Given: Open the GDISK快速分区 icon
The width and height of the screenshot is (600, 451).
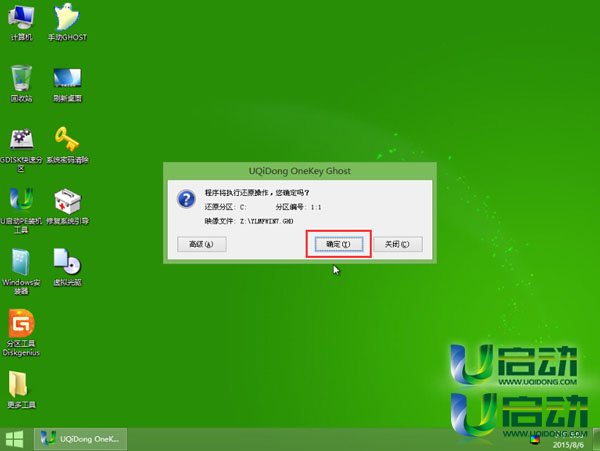Looking at the screenshot, I should coord(21,150).
